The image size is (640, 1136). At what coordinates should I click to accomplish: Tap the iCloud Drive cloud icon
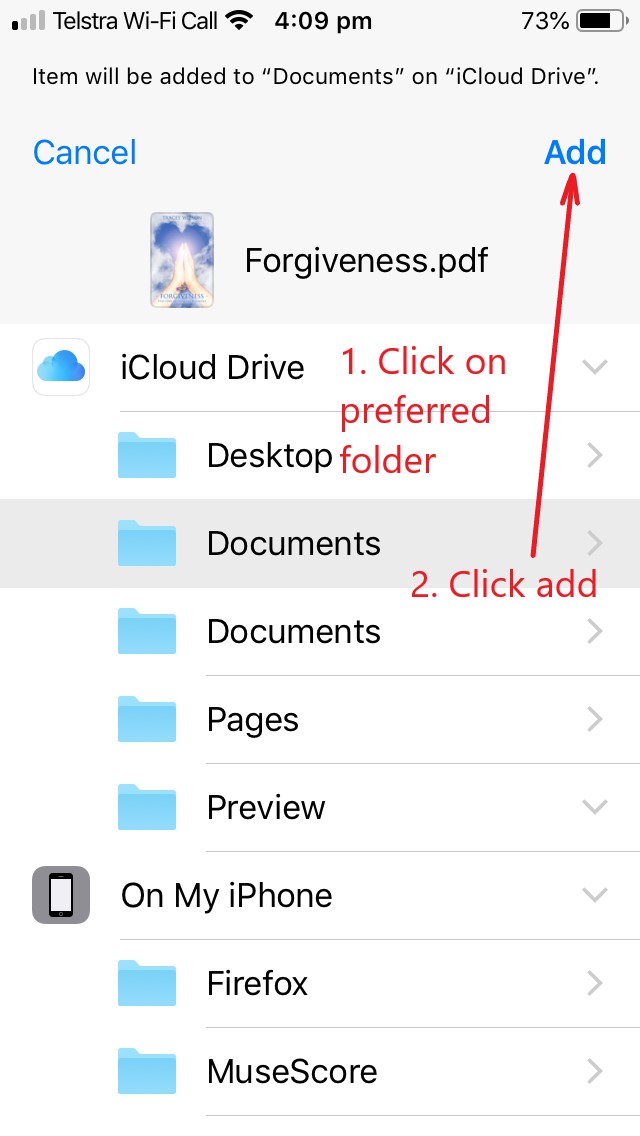[x=61, y=367]
